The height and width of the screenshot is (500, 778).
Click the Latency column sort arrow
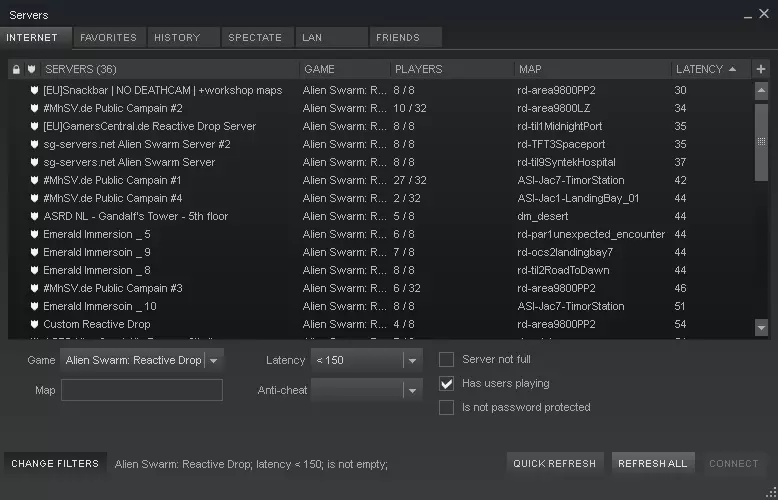pyautogui.click(x=733, y=70)
